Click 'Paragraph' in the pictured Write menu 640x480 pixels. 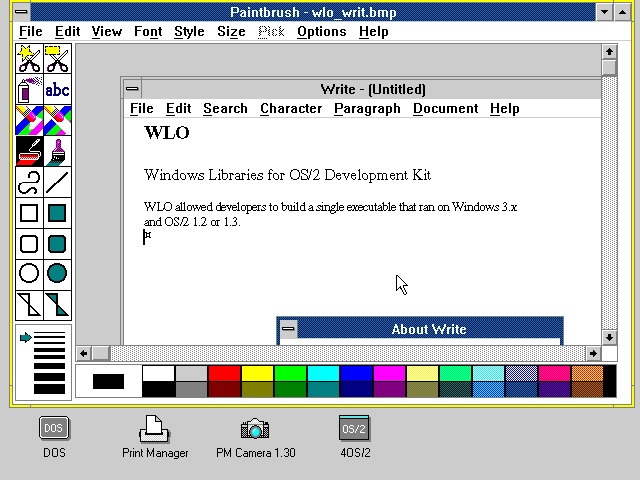point(367,109)
